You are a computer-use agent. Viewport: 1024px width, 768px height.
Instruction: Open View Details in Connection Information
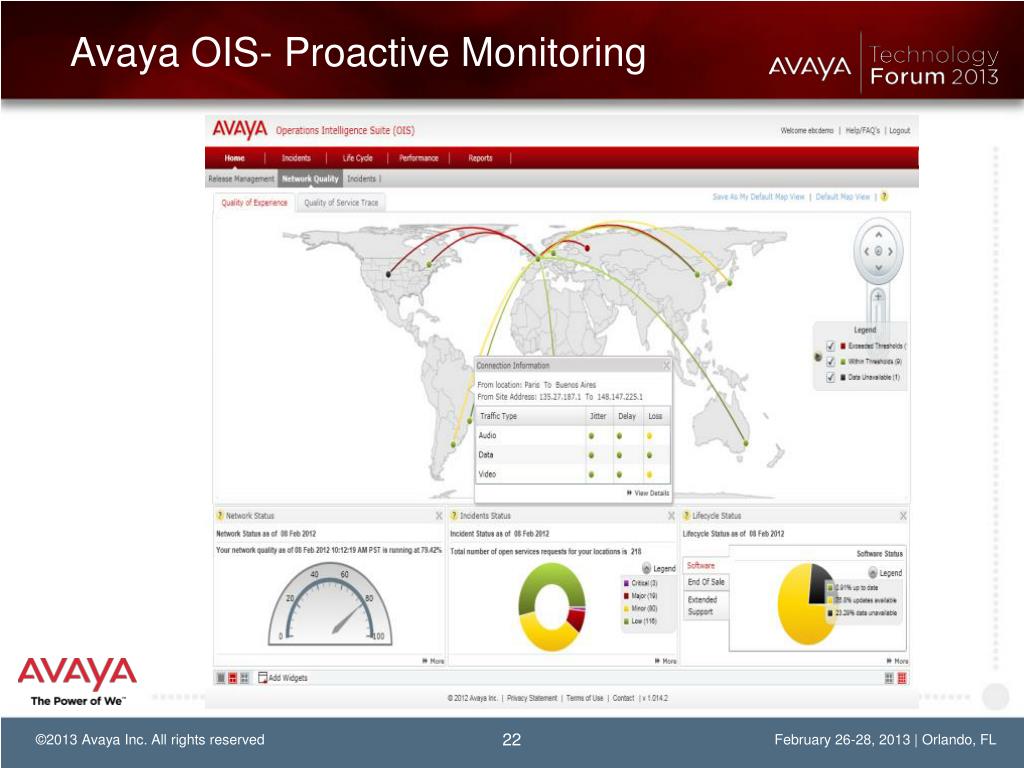click(x=648, y=493)
